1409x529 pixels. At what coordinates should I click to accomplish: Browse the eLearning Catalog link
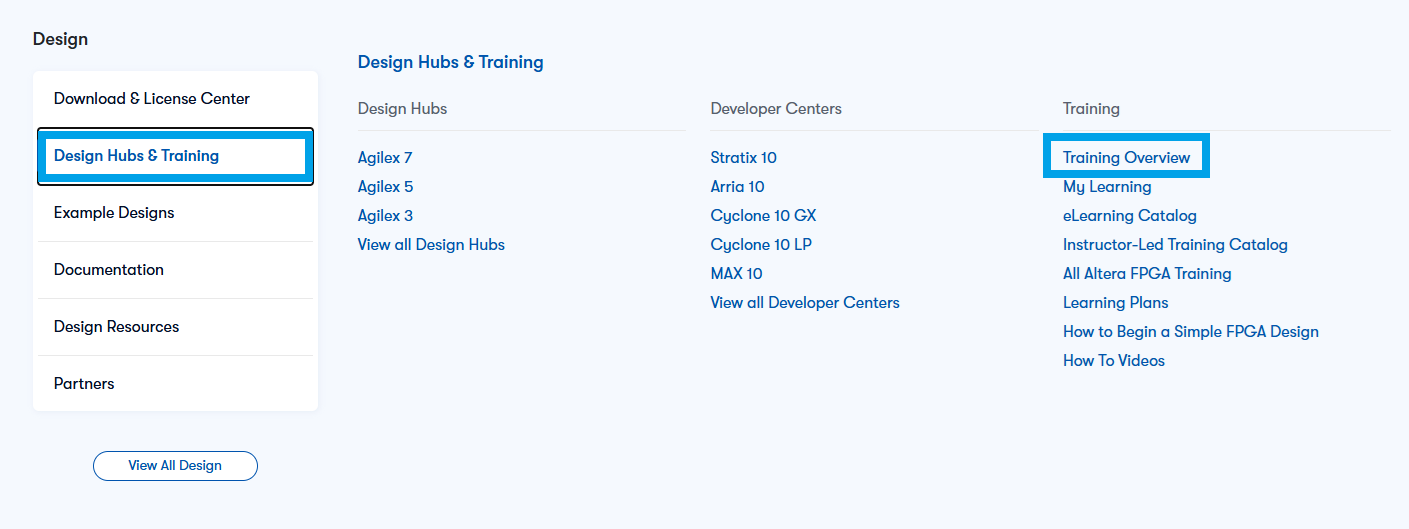(1129, 216)
